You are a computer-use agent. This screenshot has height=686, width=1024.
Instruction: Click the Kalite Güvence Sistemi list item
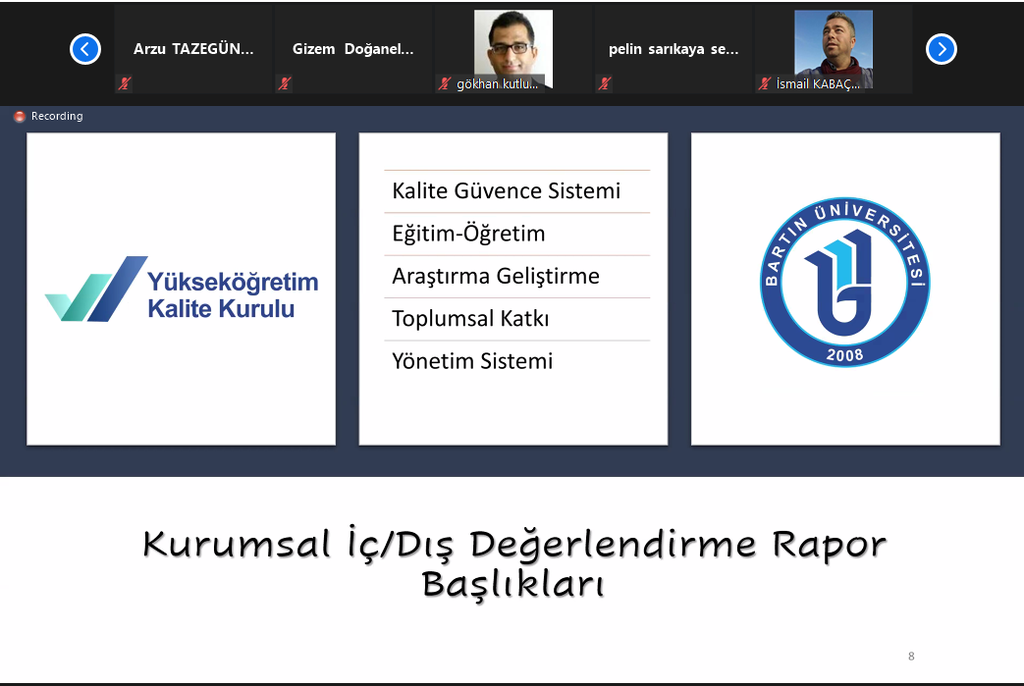tap(506, 191)
